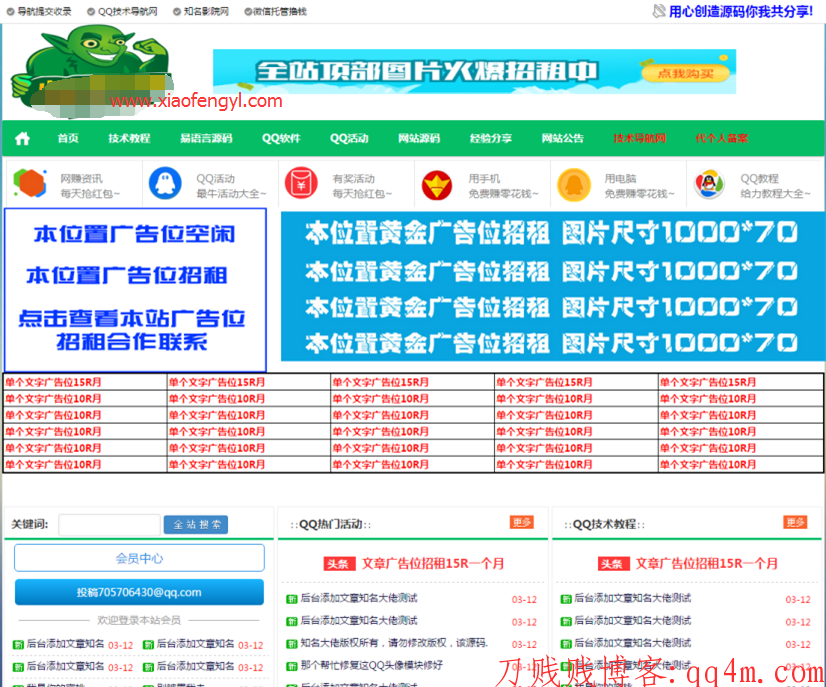Open 网站源码 menu item
Viewport: 826px width, 687px height.
(x=419, y=139)
